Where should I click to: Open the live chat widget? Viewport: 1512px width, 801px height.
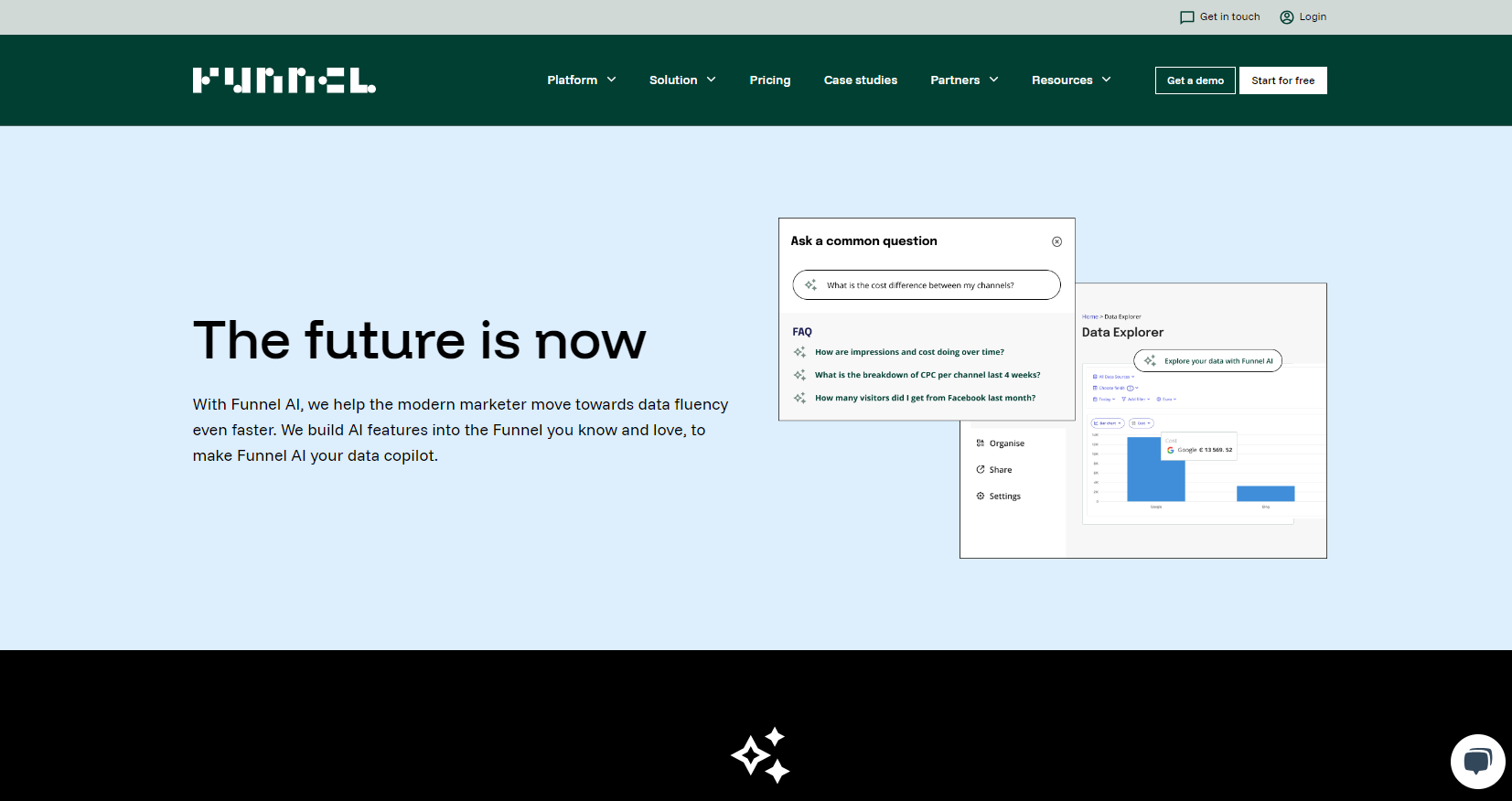coord(1478,762)
